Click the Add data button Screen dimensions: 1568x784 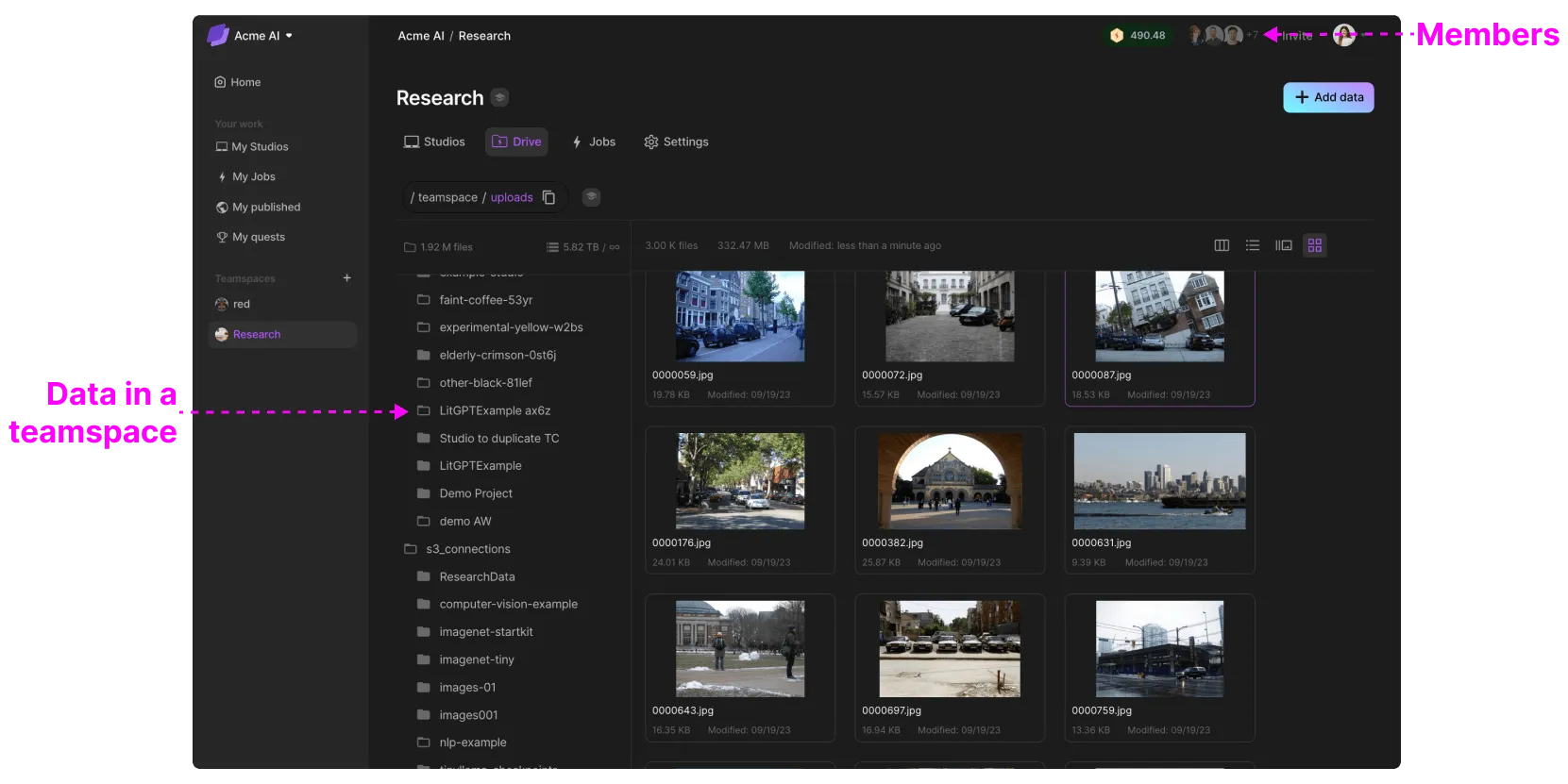(1328, 97)
